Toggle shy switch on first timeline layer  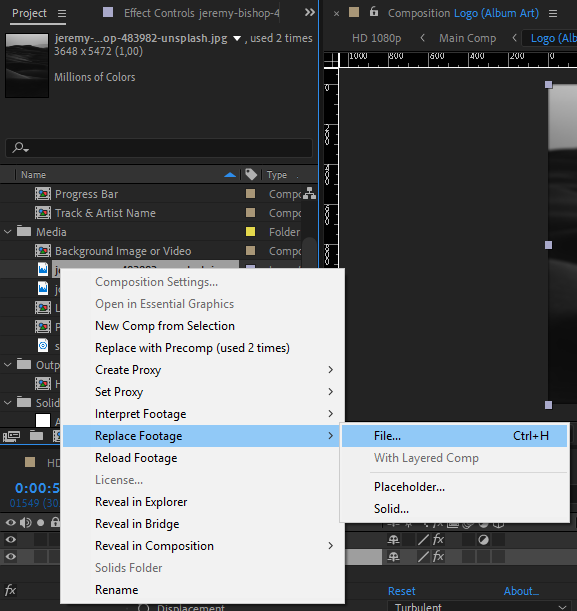393,540
